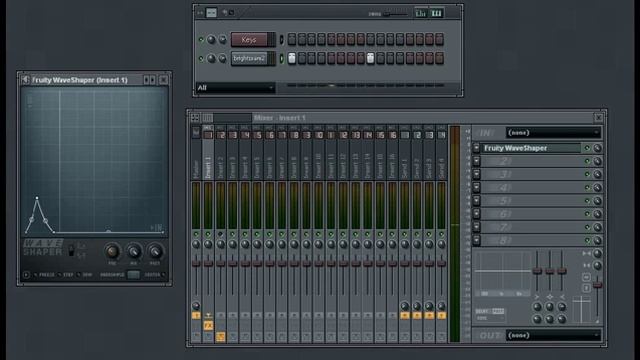
Task: Click the Keys channel pan knob
Action: click(211, 40)
